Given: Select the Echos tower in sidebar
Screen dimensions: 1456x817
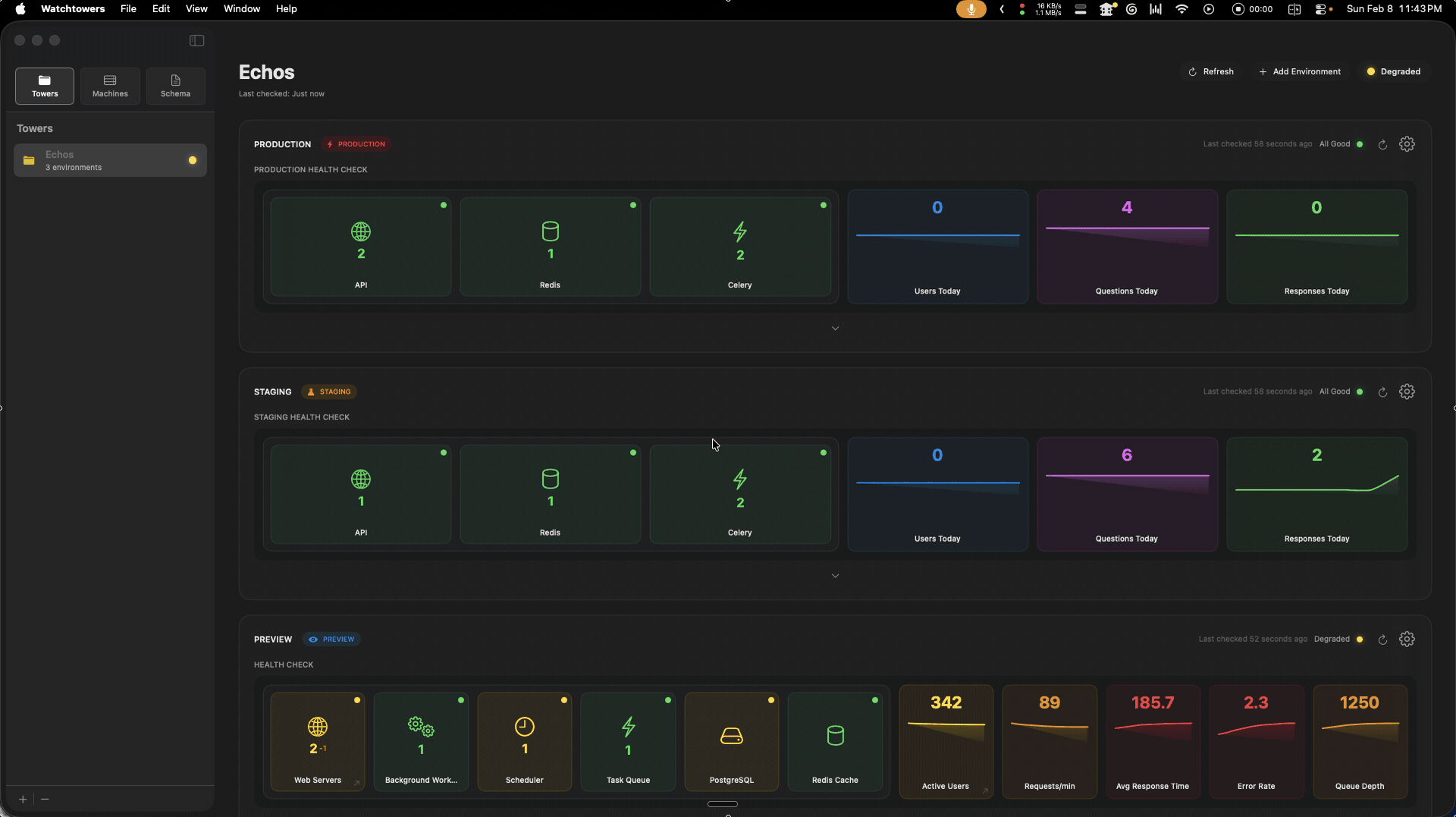Looking at the screenshot, I should click(110, 160).
